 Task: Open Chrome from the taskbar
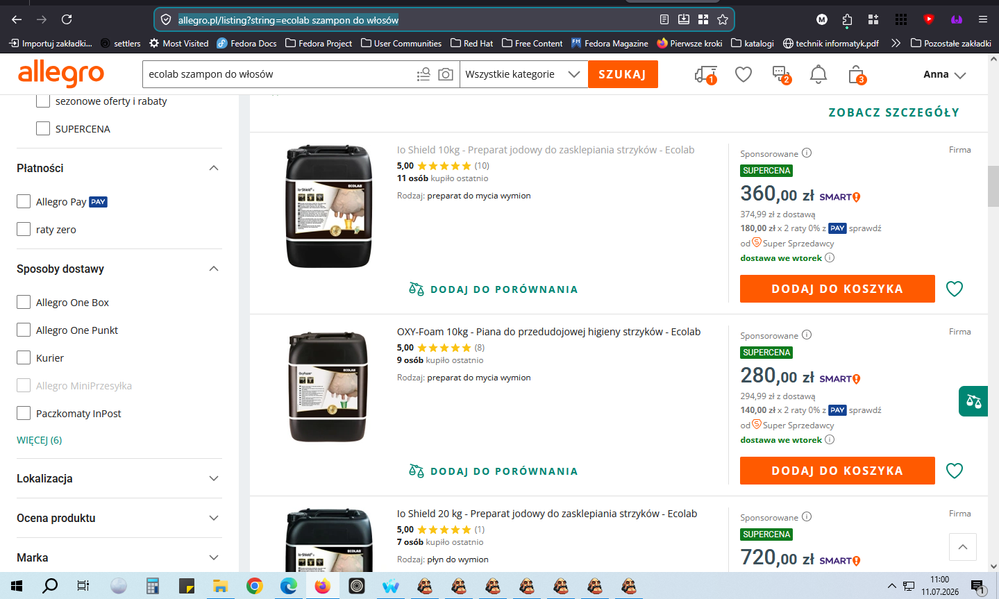coord(254,586)
